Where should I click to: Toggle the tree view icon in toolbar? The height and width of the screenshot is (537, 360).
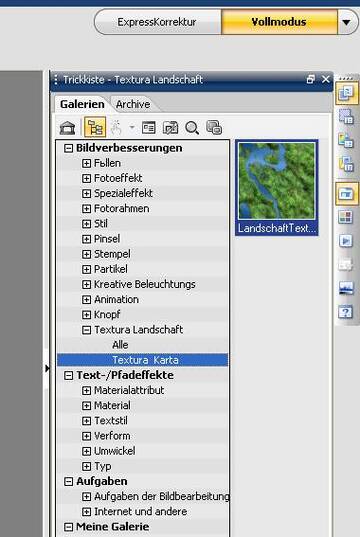(x=95, y=127)
